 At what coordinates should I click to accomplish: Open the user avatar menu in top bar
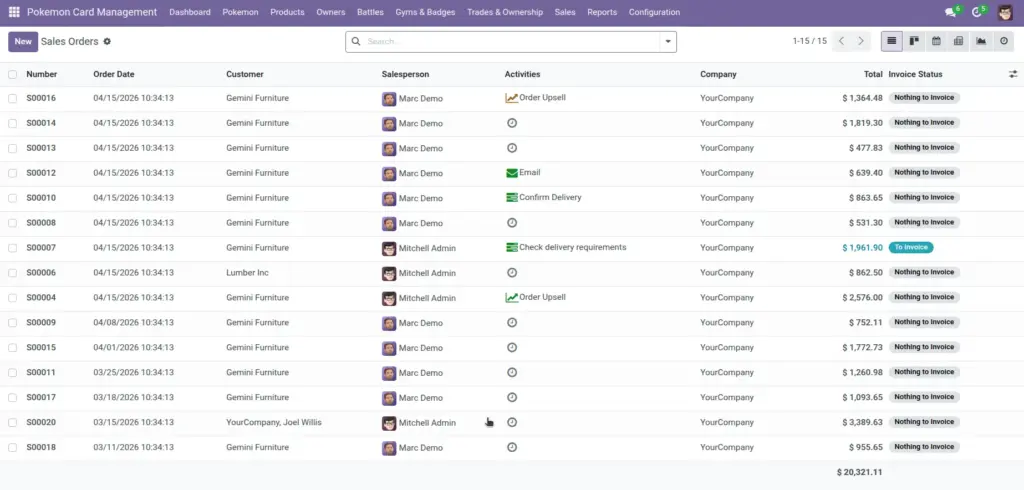[x=1005, y=12]
